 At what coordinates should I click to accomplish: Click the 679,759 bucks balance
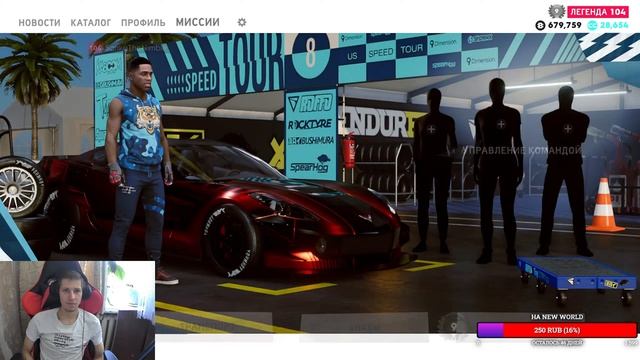565,25
